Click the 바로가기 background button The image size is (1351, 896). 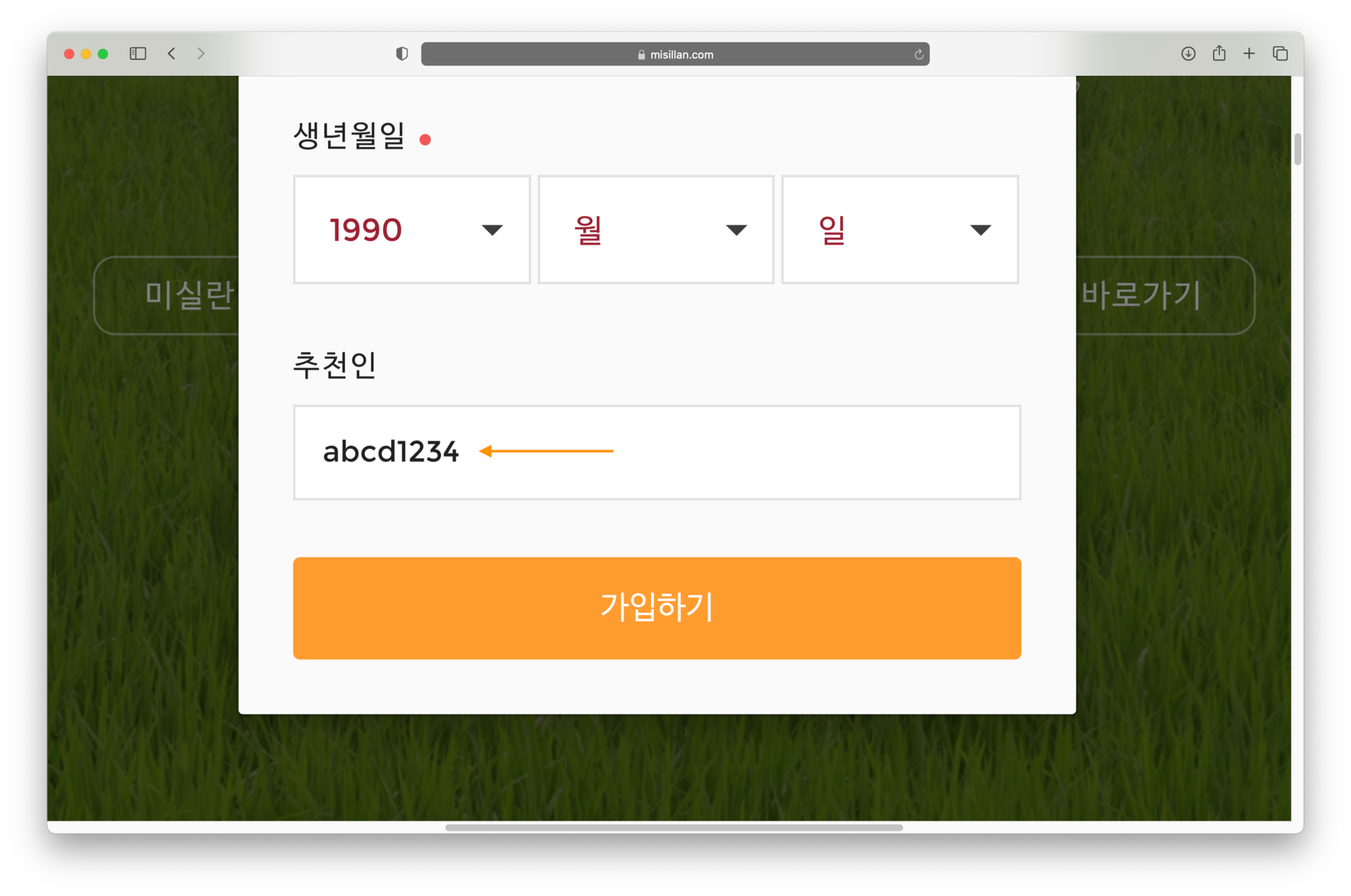[x=1165, y=295]
